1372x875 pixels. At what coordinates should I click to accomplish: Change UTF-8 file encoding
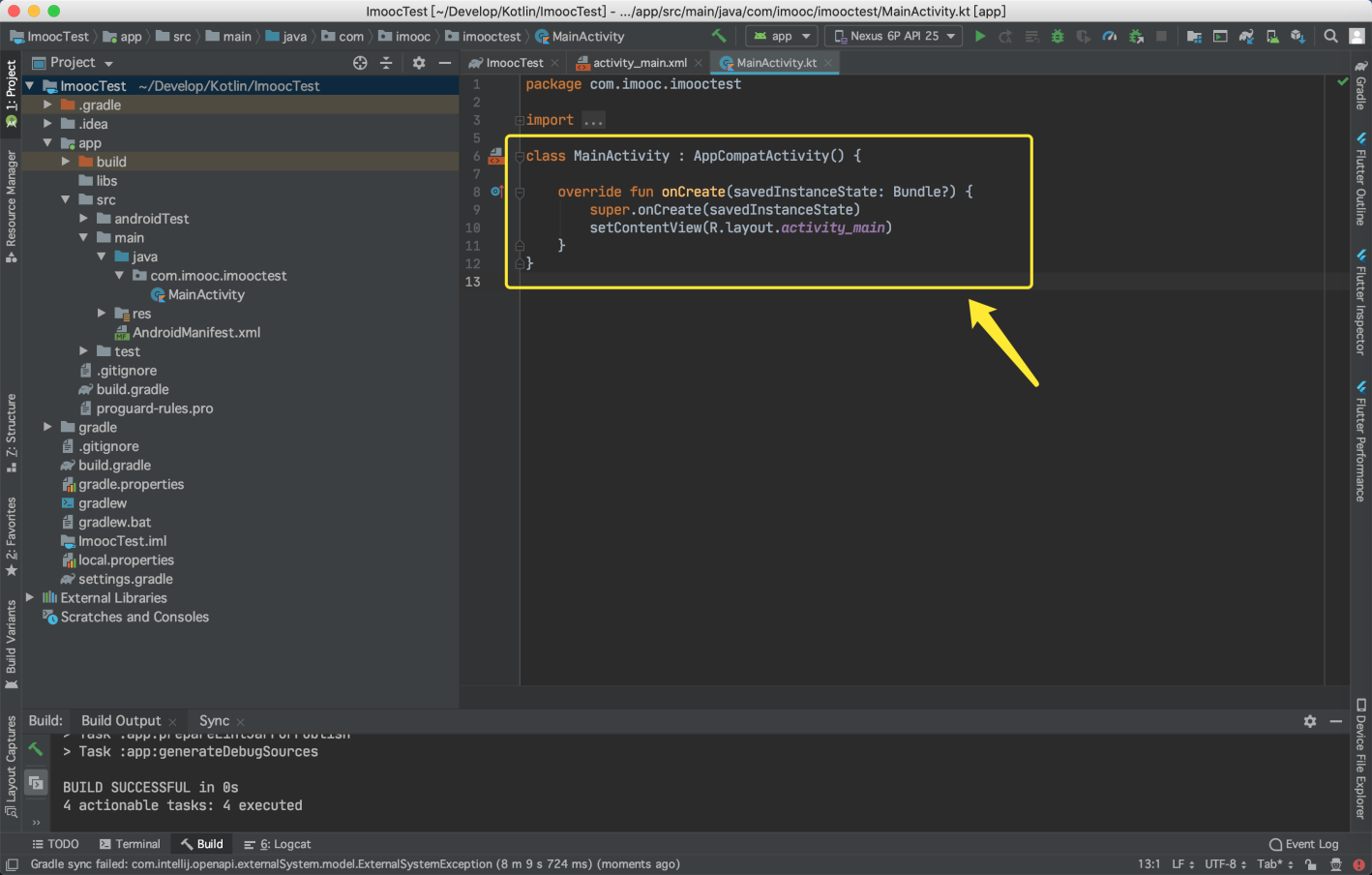(x=1225, y=864)
